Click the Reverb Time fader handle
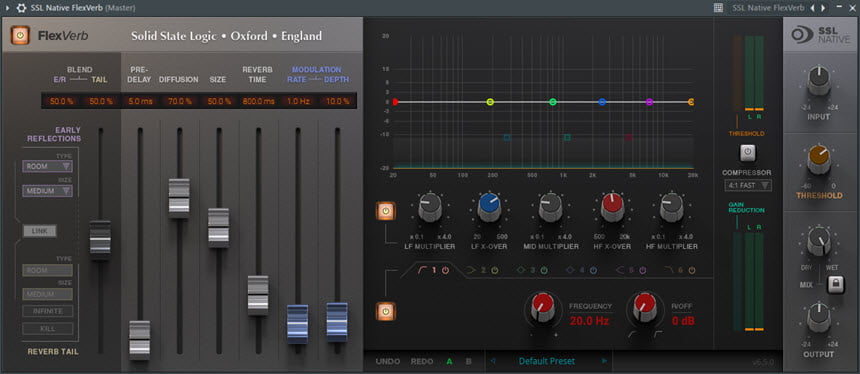 click(258, 295)
